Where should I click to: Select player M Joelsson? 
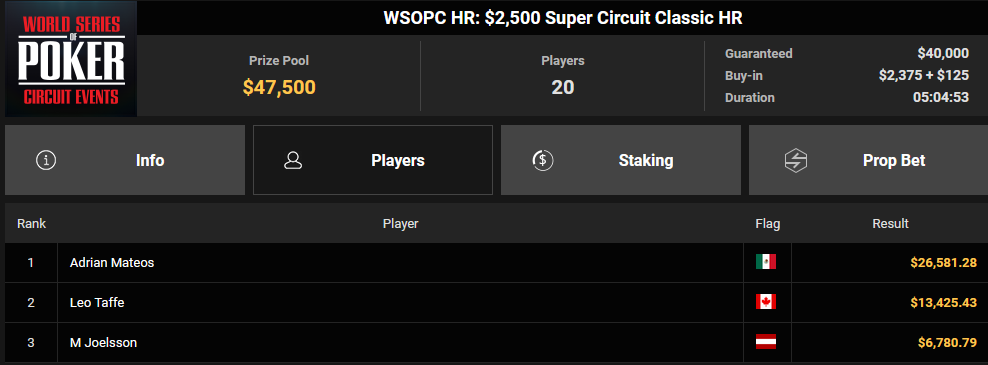[x=103, y=343]
